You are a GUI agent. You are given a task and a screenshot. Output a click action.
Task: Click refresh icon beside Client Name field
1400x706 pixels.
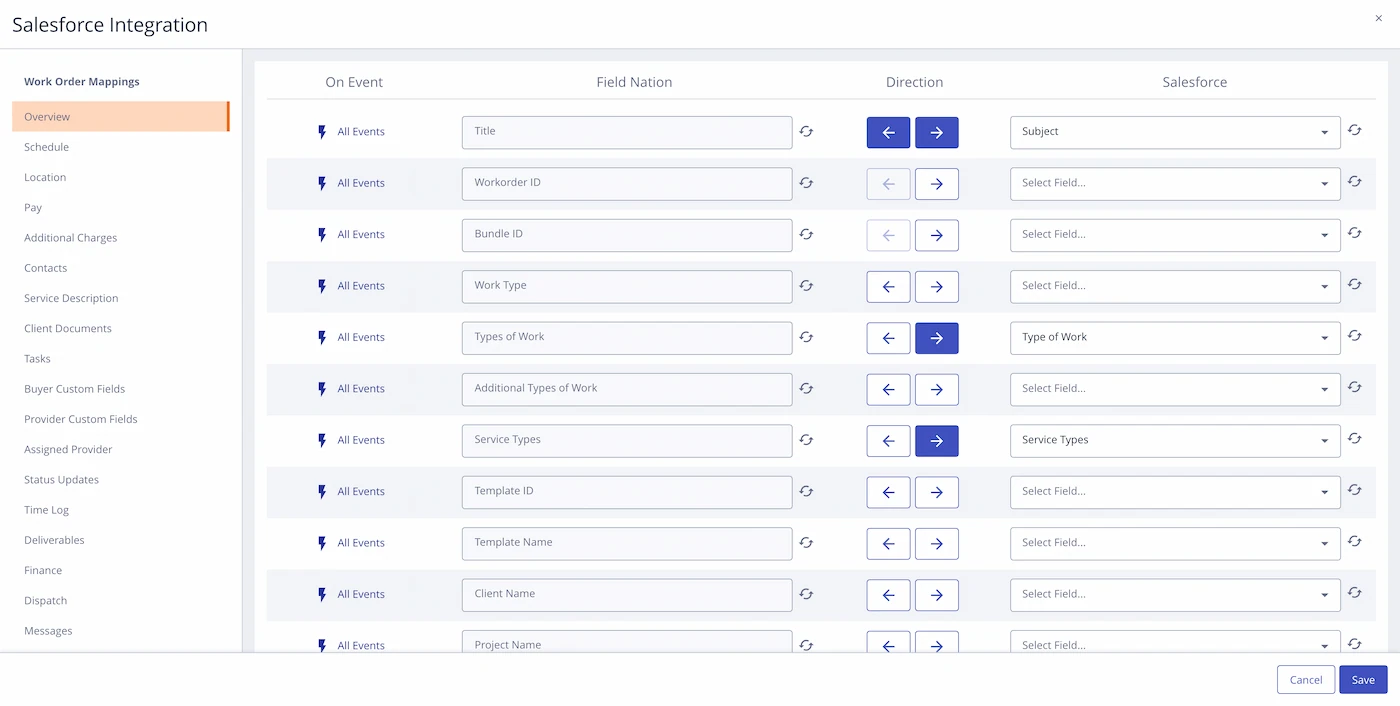[x=806, y=594]
